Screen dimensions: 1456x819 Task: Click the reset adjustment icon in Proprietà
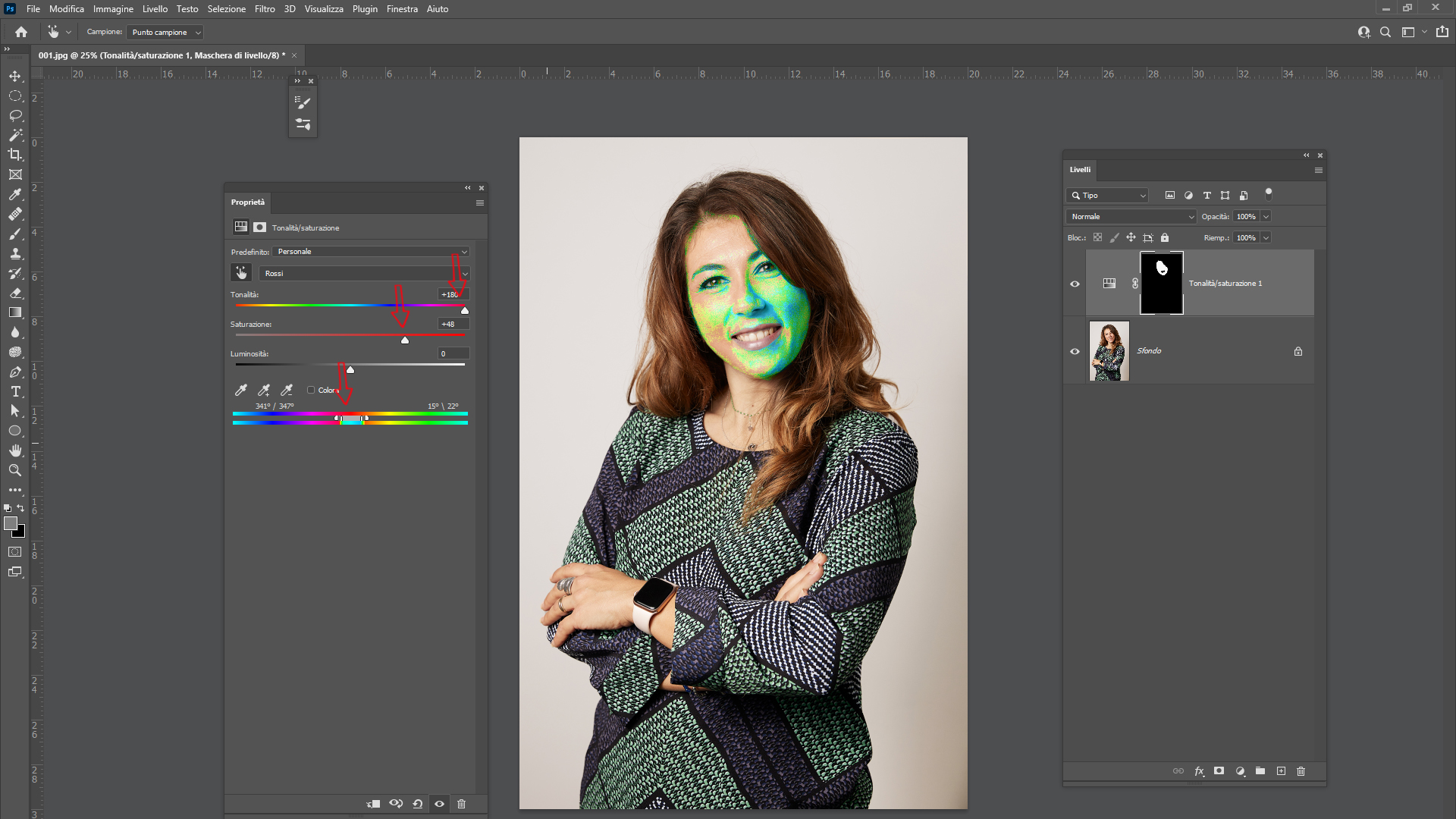(x=418, y=804)
